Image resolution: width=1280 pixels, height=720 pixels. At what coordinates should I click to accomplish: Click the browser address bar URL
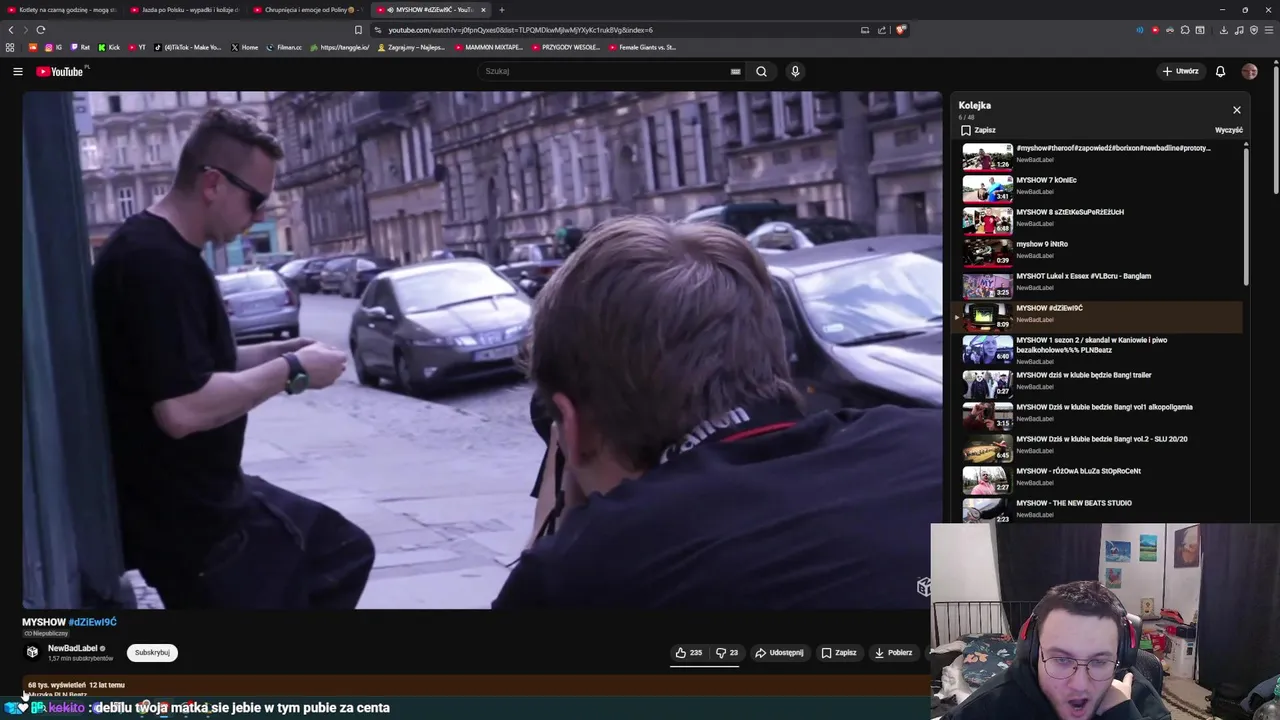tap(520, 30)
